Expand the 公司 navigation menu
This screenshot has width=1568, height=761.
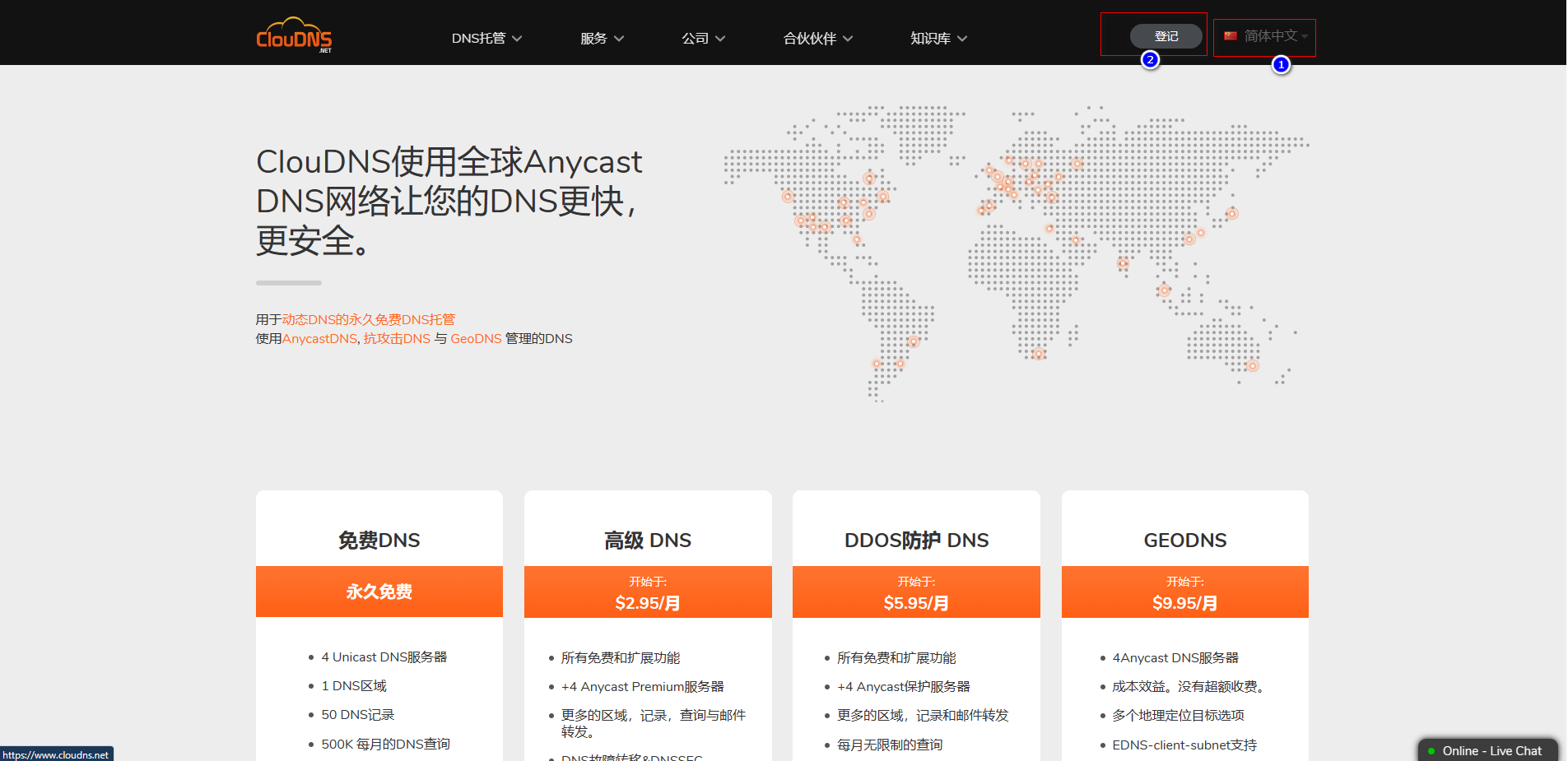point(703,39)
